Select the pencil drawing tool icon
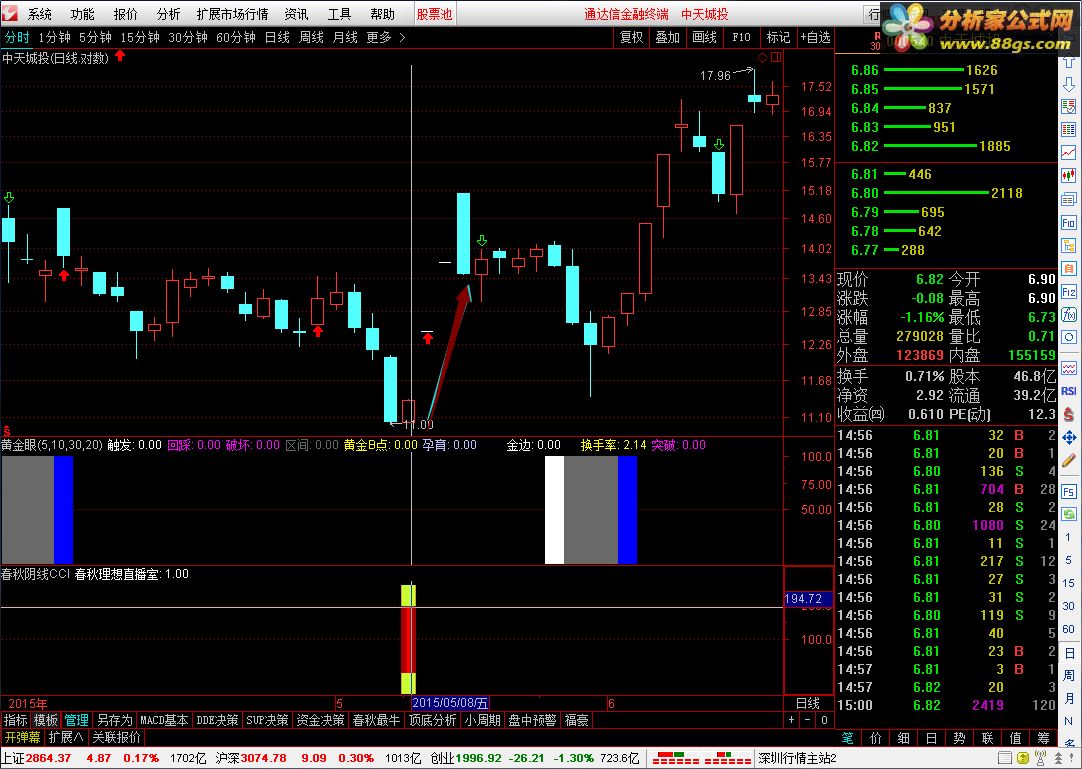The height and width of the screenshot is (769, 1082). [1069, 460]
